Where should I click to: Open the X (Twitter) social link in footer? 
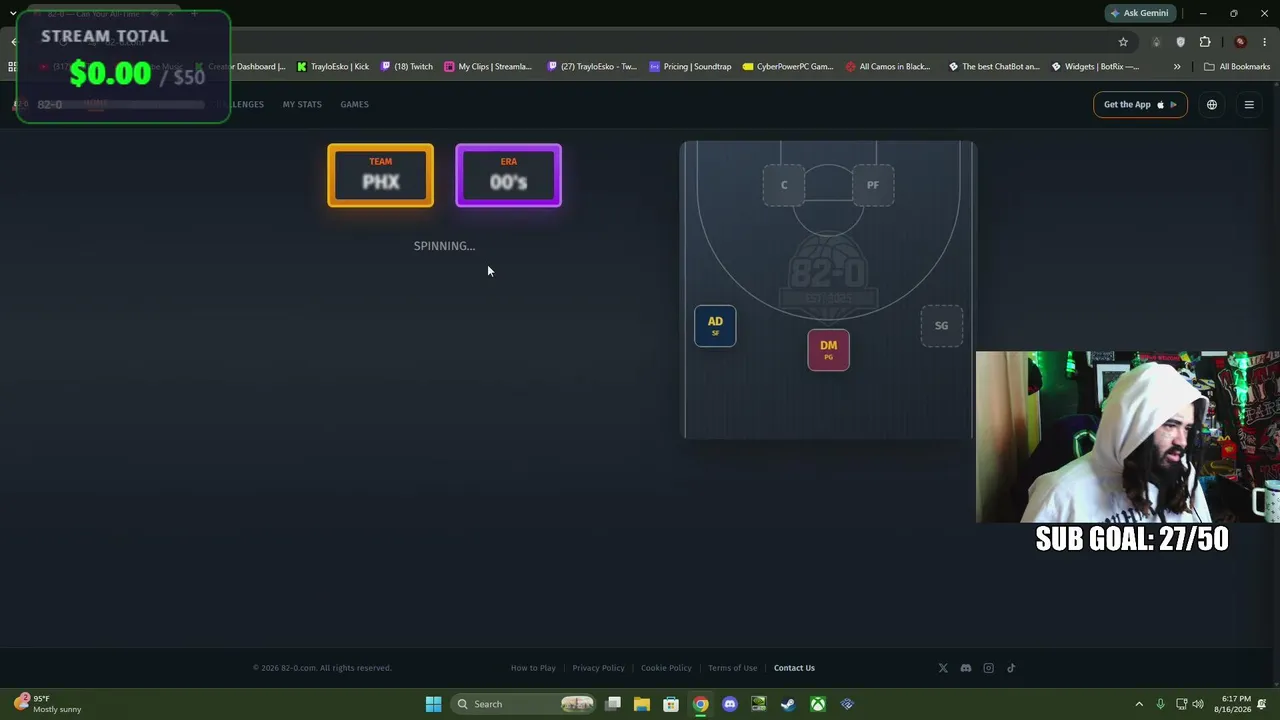[943, 668]
